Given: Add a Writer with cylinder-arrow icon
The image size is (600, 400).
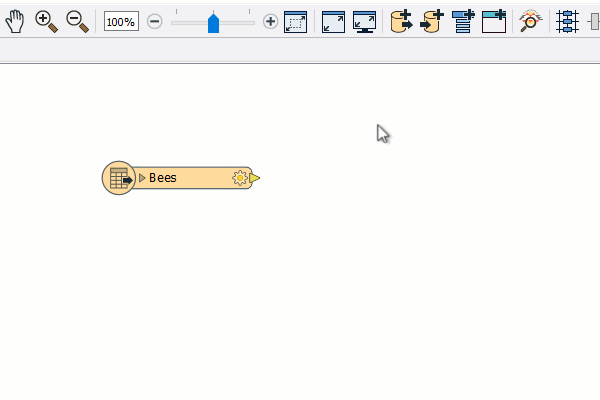Looking at the screenshot, I should coord(432,21).
